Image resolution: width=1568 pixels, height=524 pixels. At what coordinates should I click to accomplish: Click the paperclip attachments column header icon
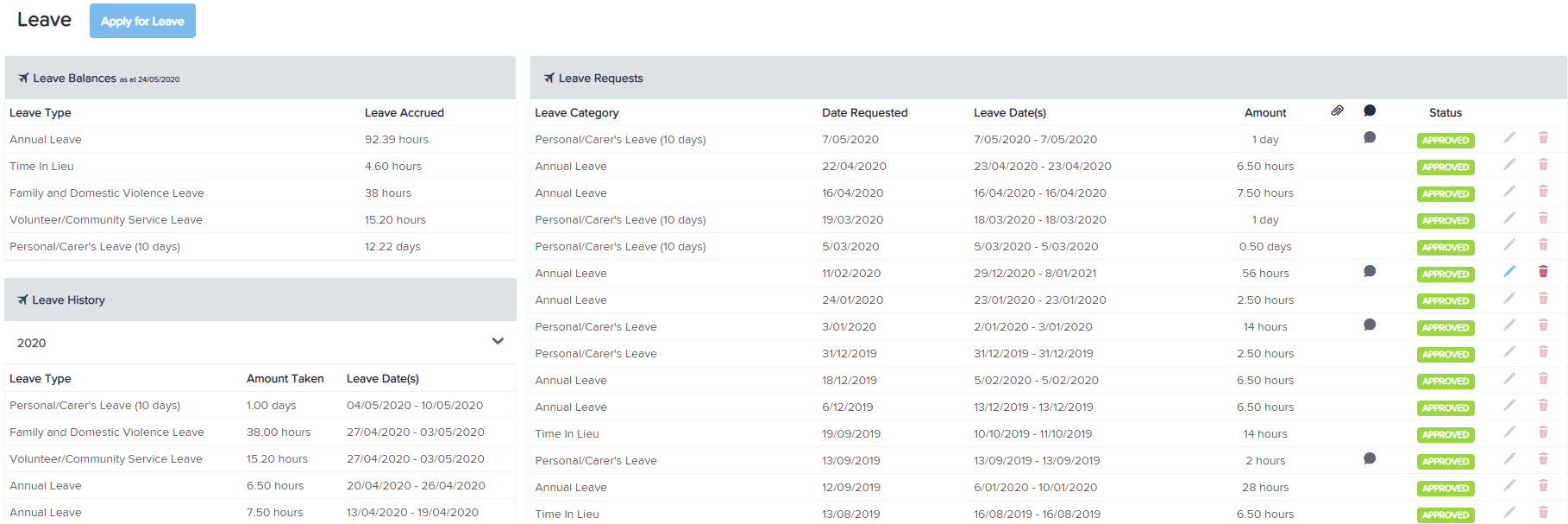click(1338, 110)
